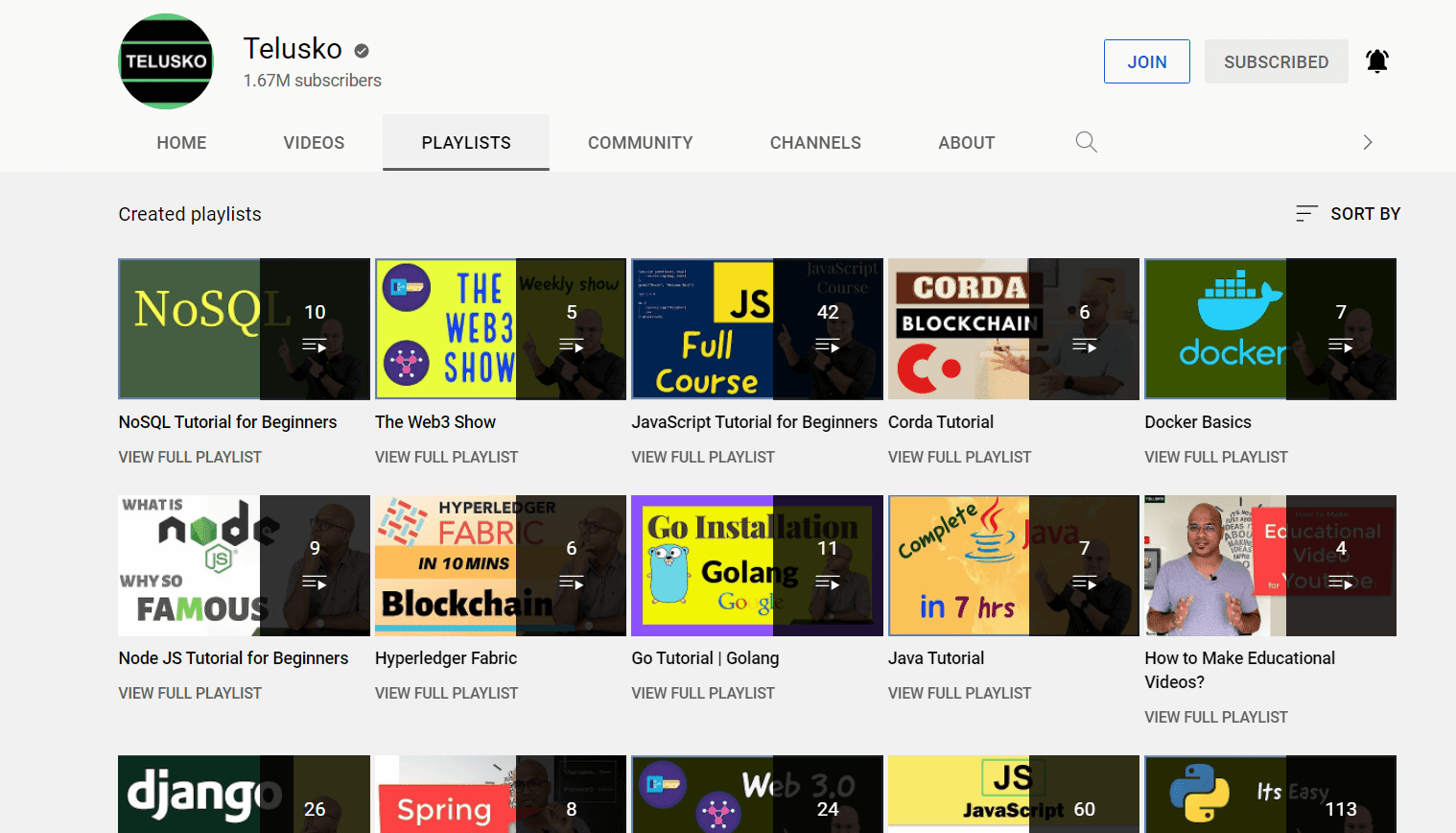Click the notification bell icon
The height and width of the screenshot is (833, 1456).
coord(1377,61)
